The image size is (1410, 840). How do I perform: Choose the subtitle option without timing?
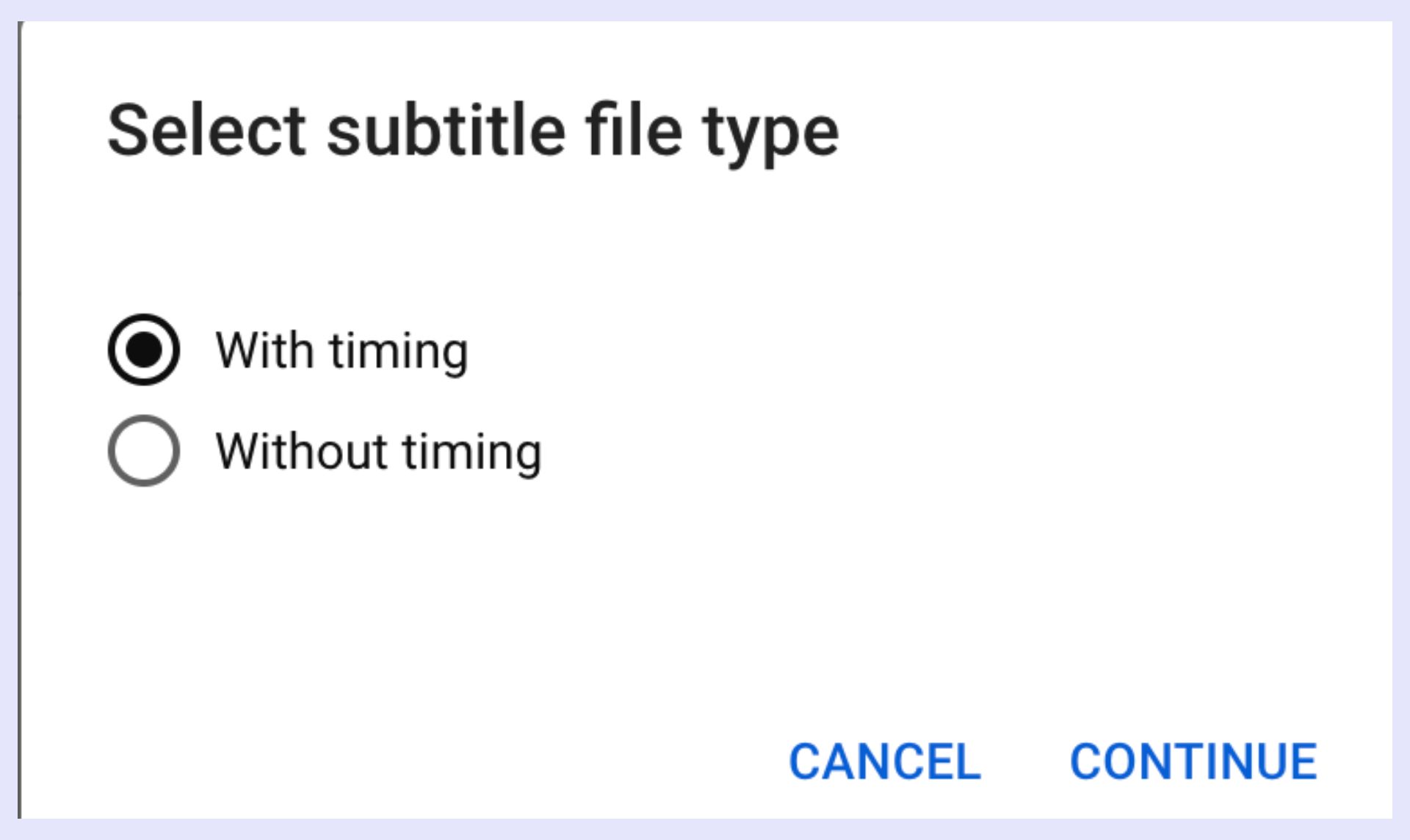144,451
